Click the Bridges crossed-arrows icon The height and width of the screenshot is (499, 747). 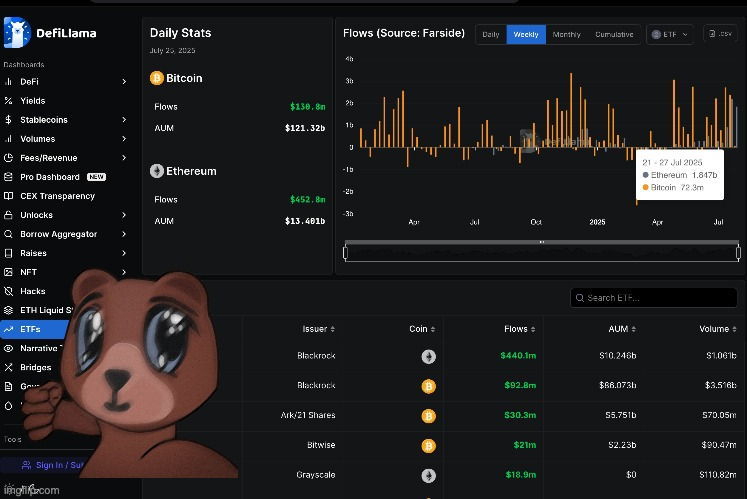(8, 367)
